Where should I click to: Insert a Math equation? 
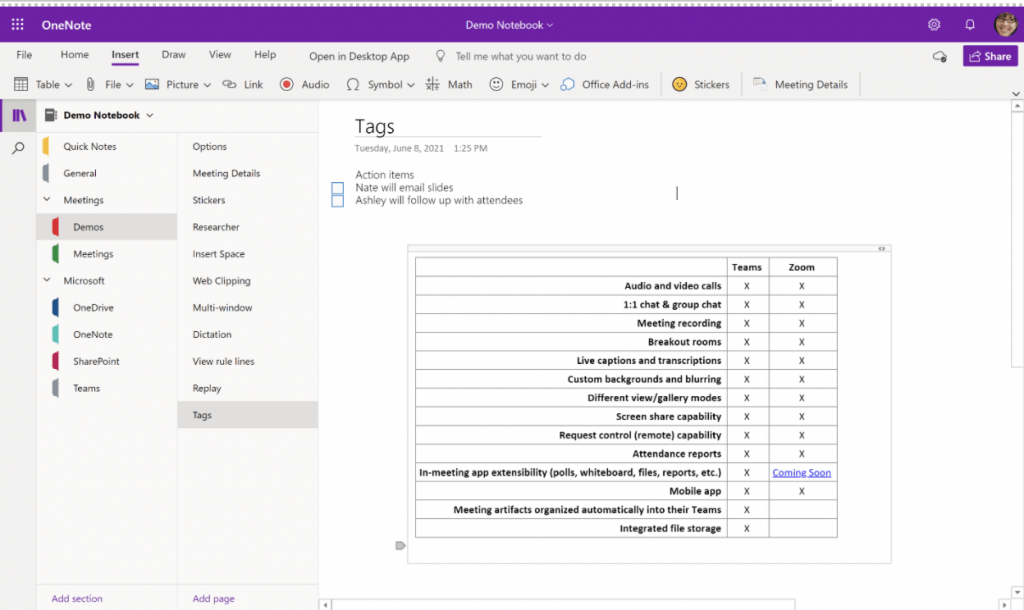tap(449, 84)
